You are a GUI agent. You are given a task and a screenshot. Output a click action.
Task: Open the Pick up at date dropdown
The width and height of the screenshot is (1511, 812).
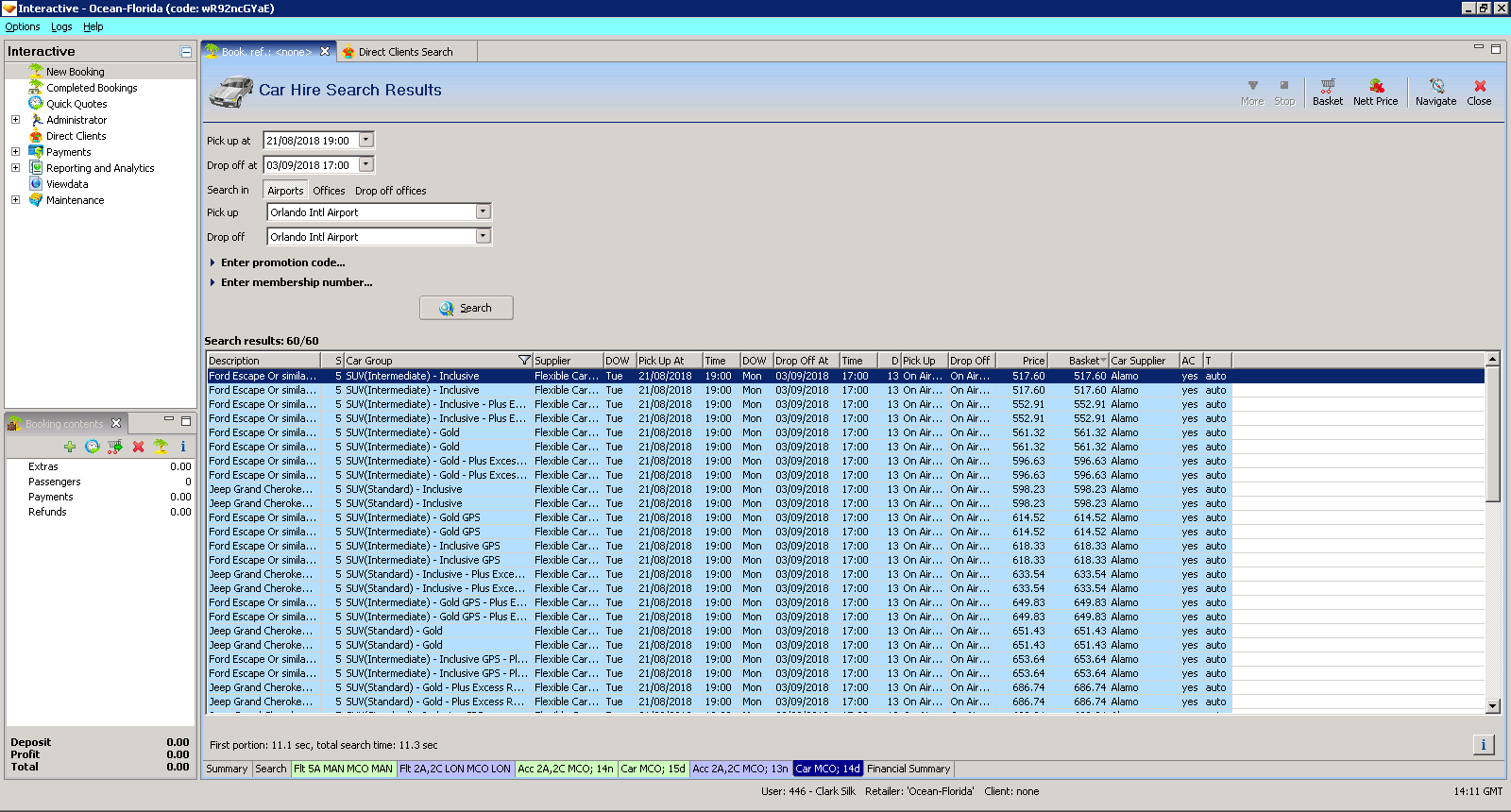click(366, 140)
